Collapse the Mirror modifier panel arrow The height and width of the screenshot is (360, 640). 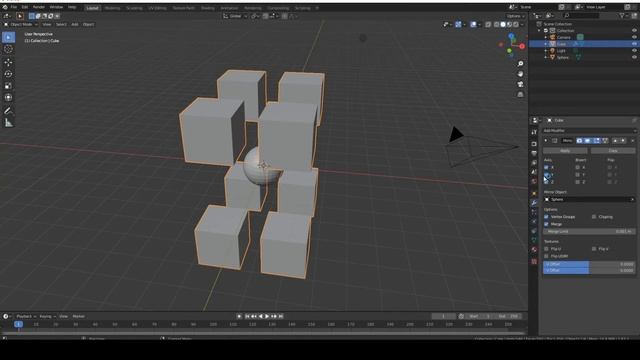tap(546, 140)
